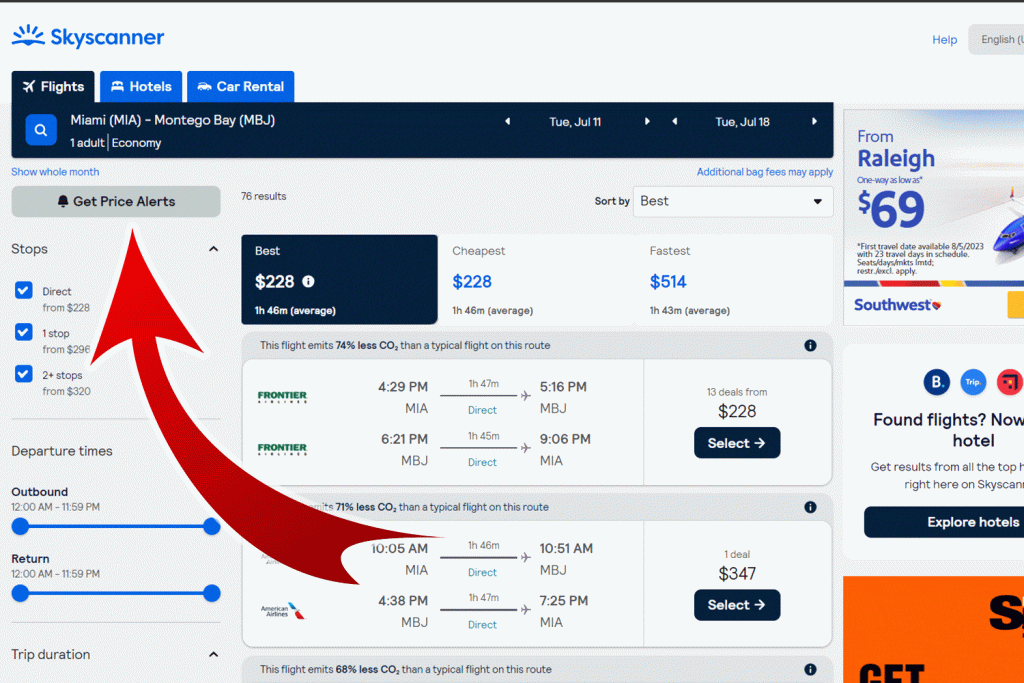Go to previous outbound date before Jul 11
Viewport: 1024px width, 683px height.
[x=507, y=121]
